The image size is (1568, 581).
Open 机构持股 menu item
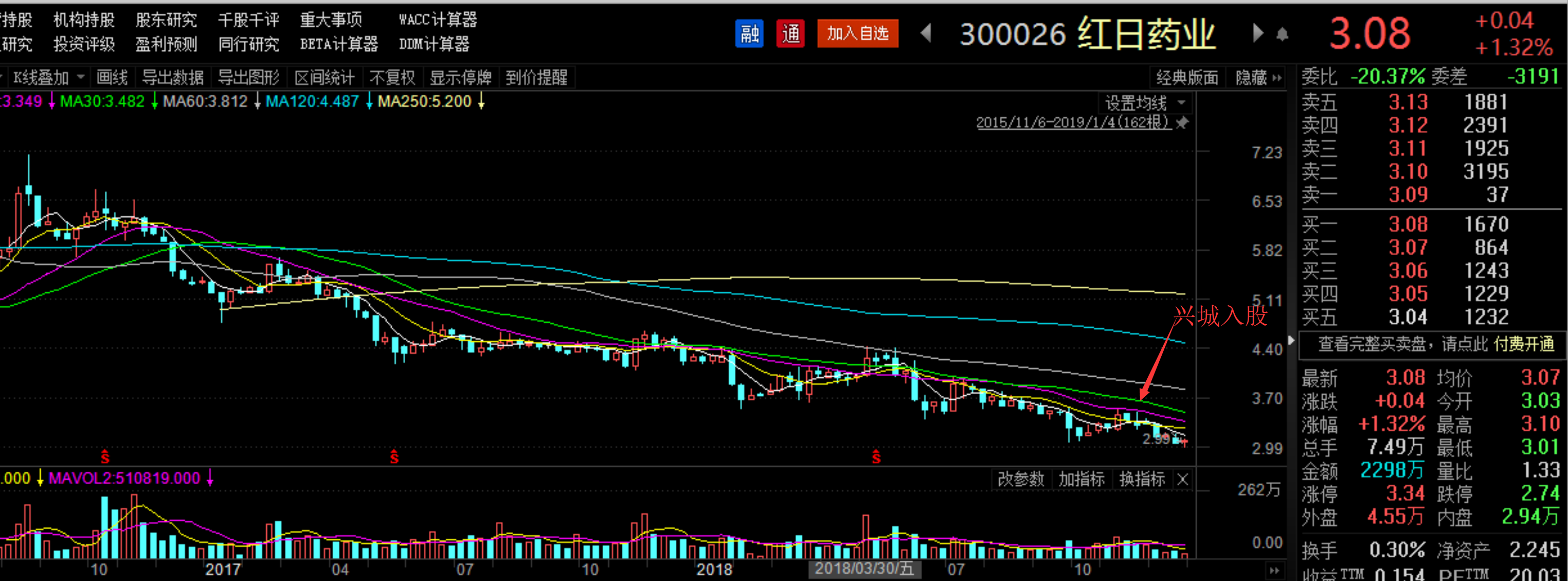click(84, 20)
